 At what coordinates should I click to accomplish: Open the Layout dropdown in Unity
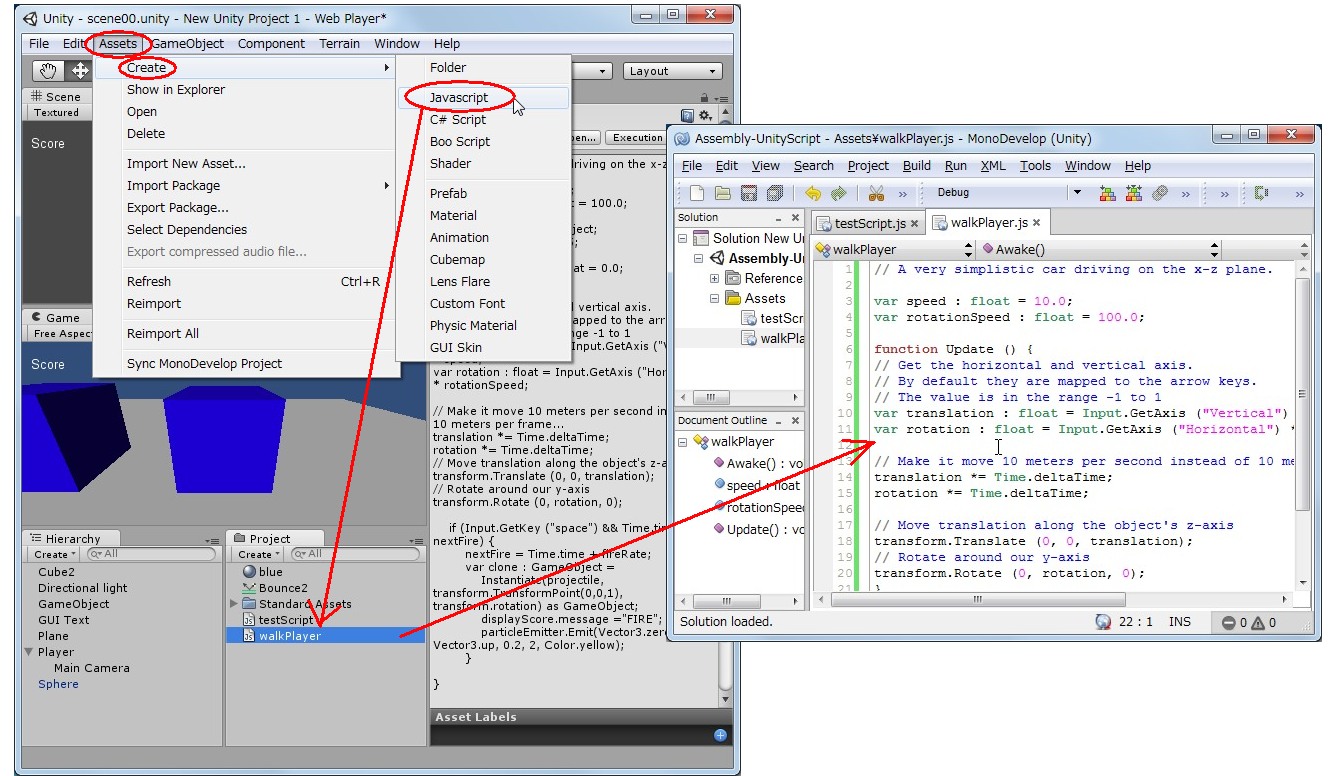coord(673,71)
